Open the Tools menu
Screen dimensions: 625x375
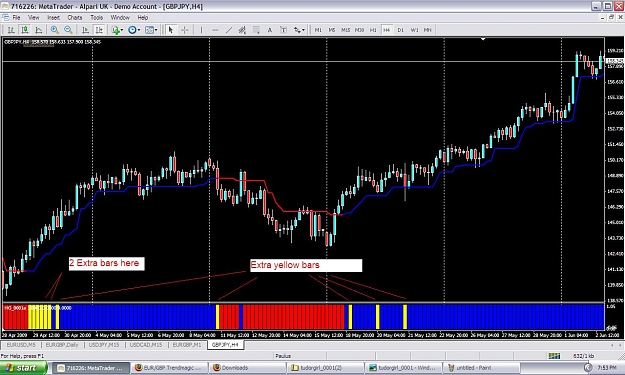tap(96, 18)
